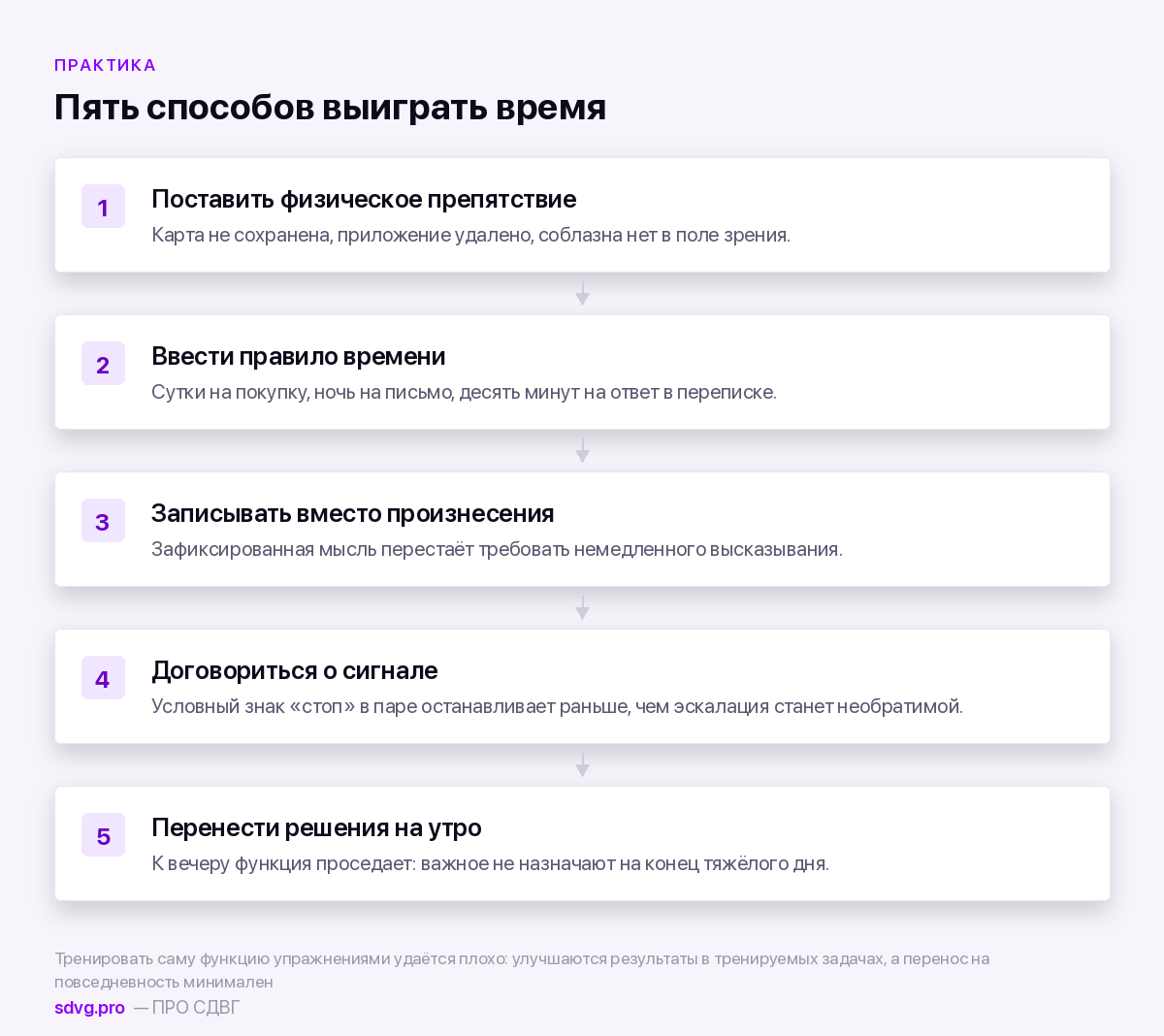Click the number 1 step badge
The image size is (1164, 1036).
(103, 207)
